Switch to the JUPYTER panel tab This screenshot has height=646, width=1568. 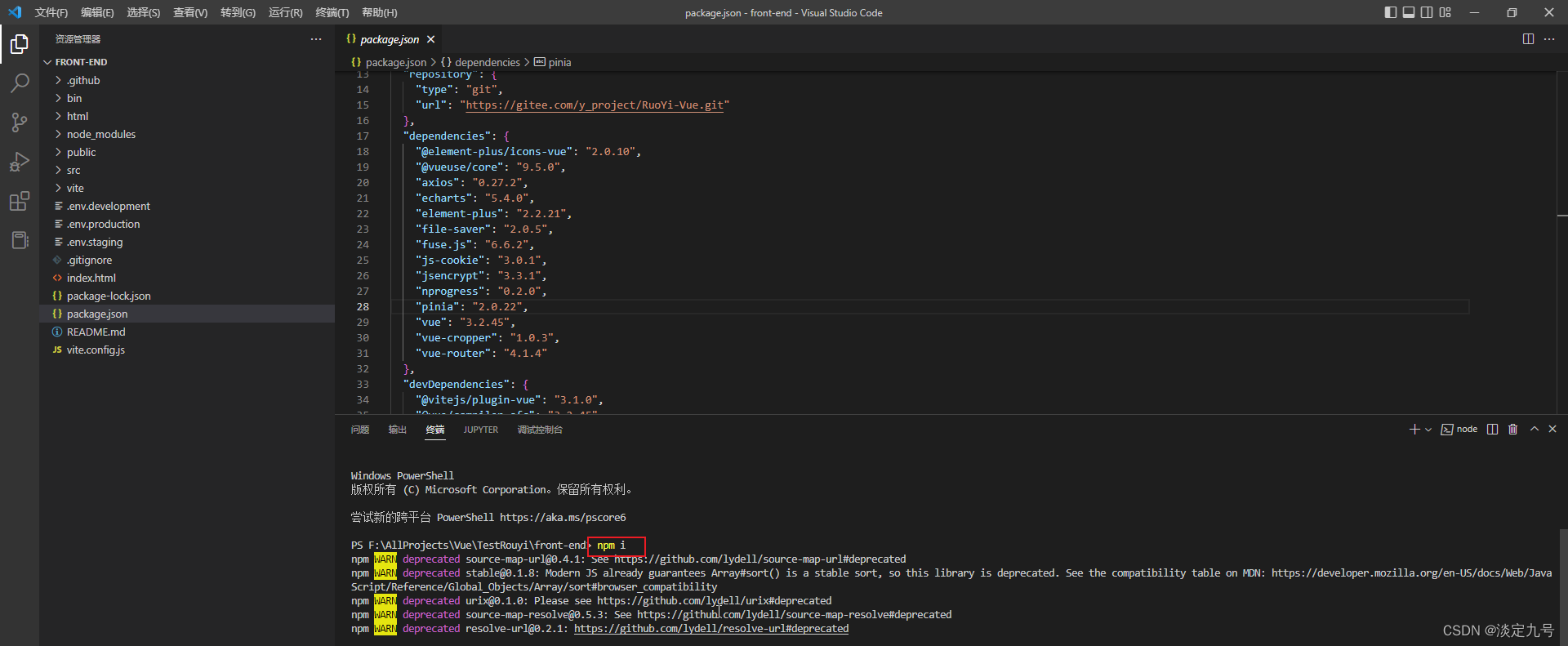pos(481,430)
